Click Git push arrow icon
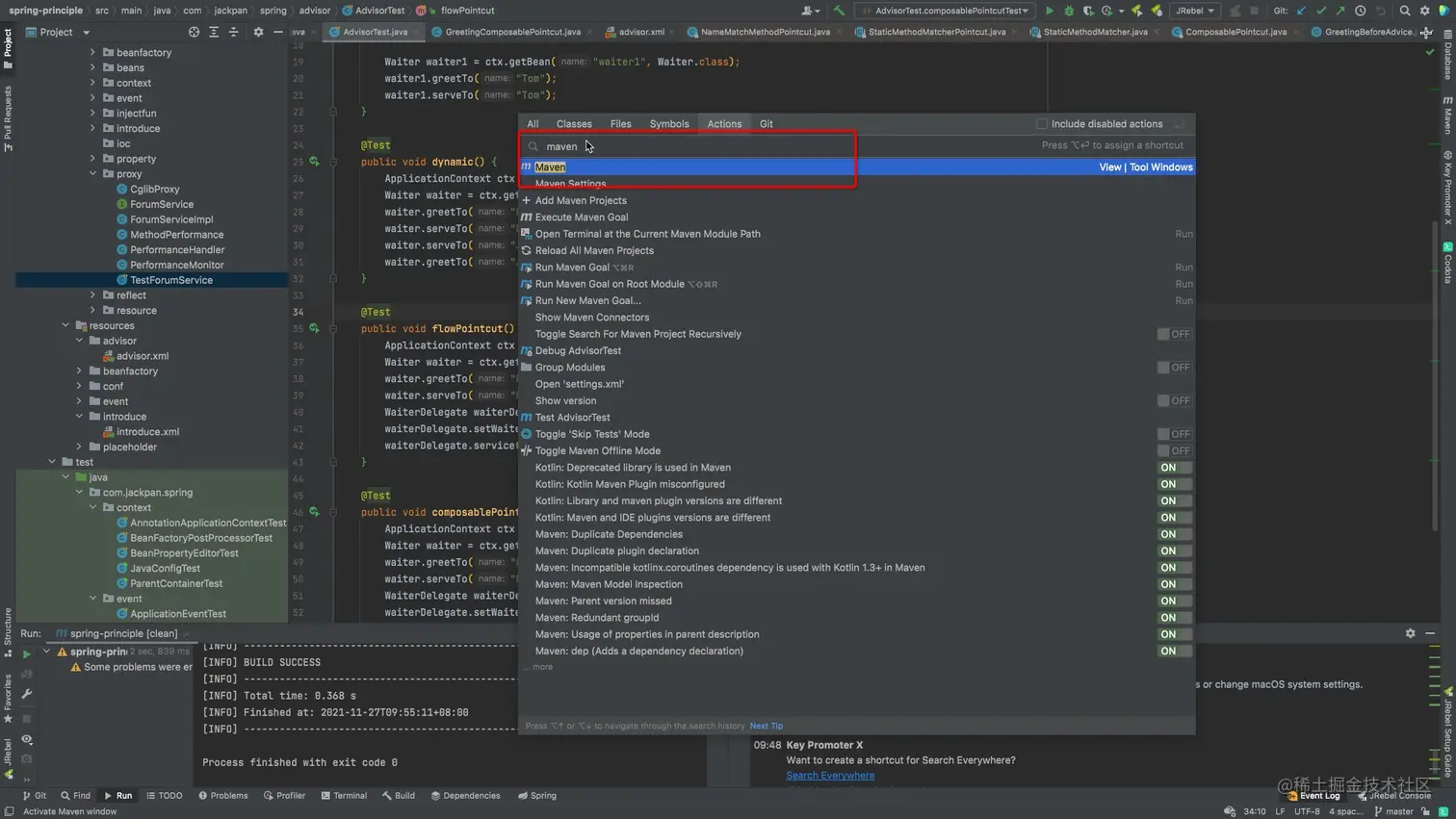1456x819 pixels. coord(1339,11)
